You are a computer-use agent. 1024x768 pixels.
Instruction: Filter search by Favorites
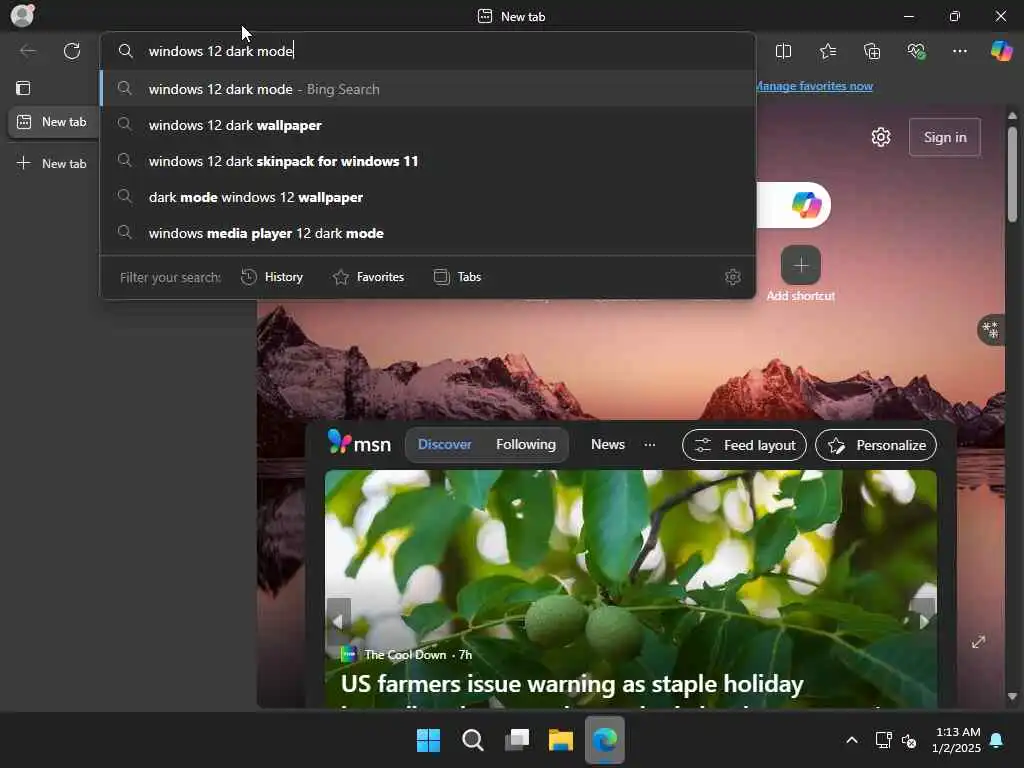pos(368,277)
